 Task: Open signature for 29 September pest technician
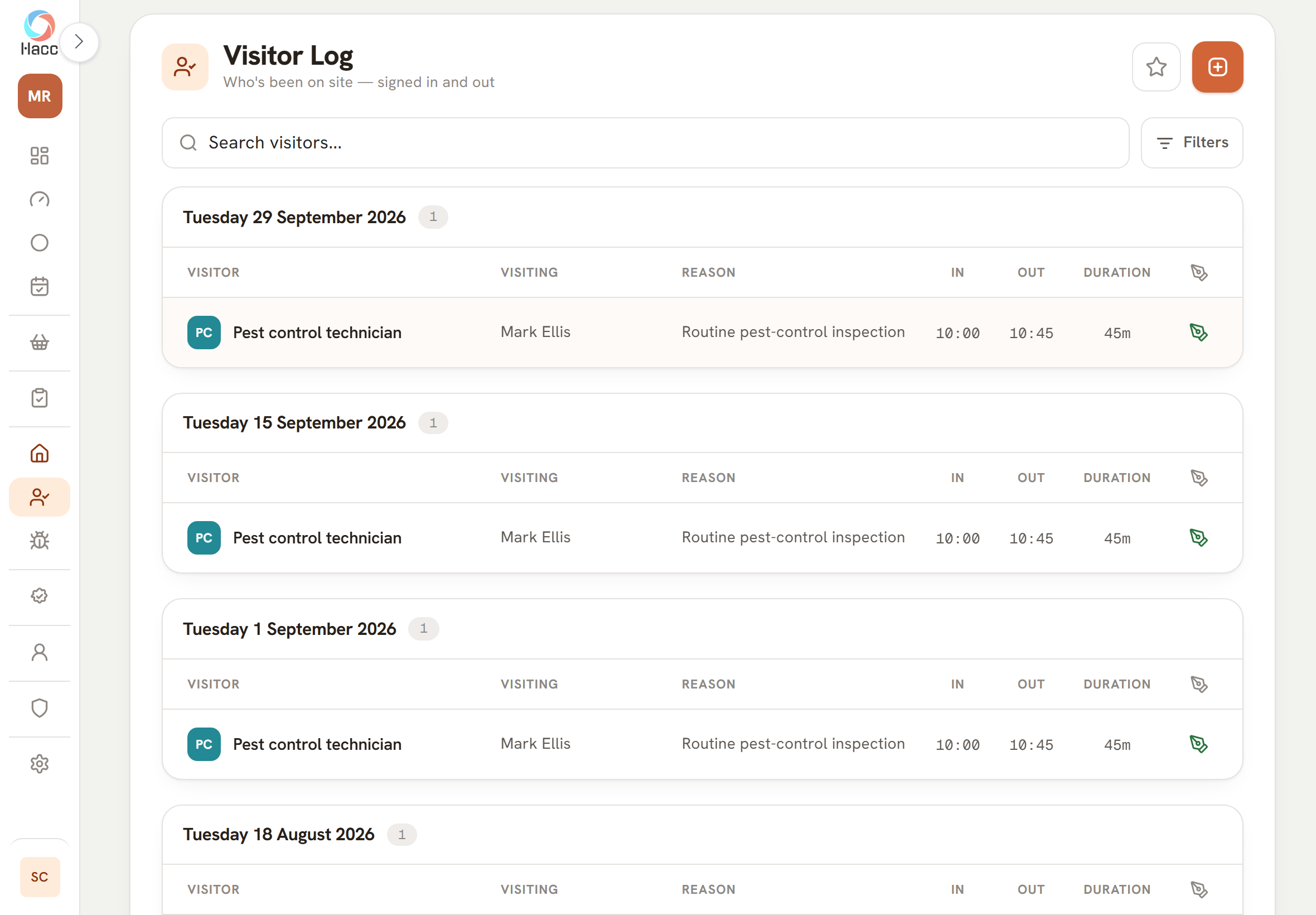[1198, 333]
